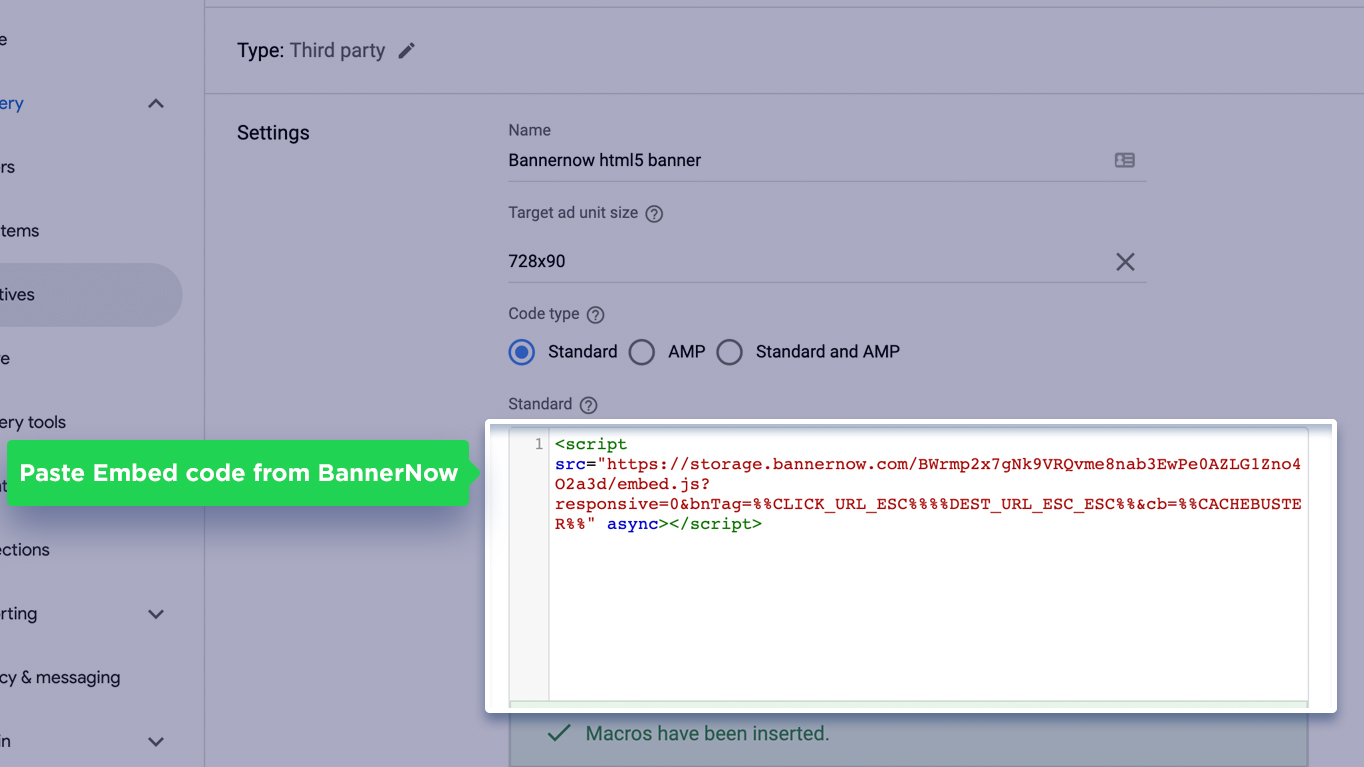Open the Privacy & messaging sidebar entry
Viewport: 1364px width, 767px height.
[x=60, y=678]
